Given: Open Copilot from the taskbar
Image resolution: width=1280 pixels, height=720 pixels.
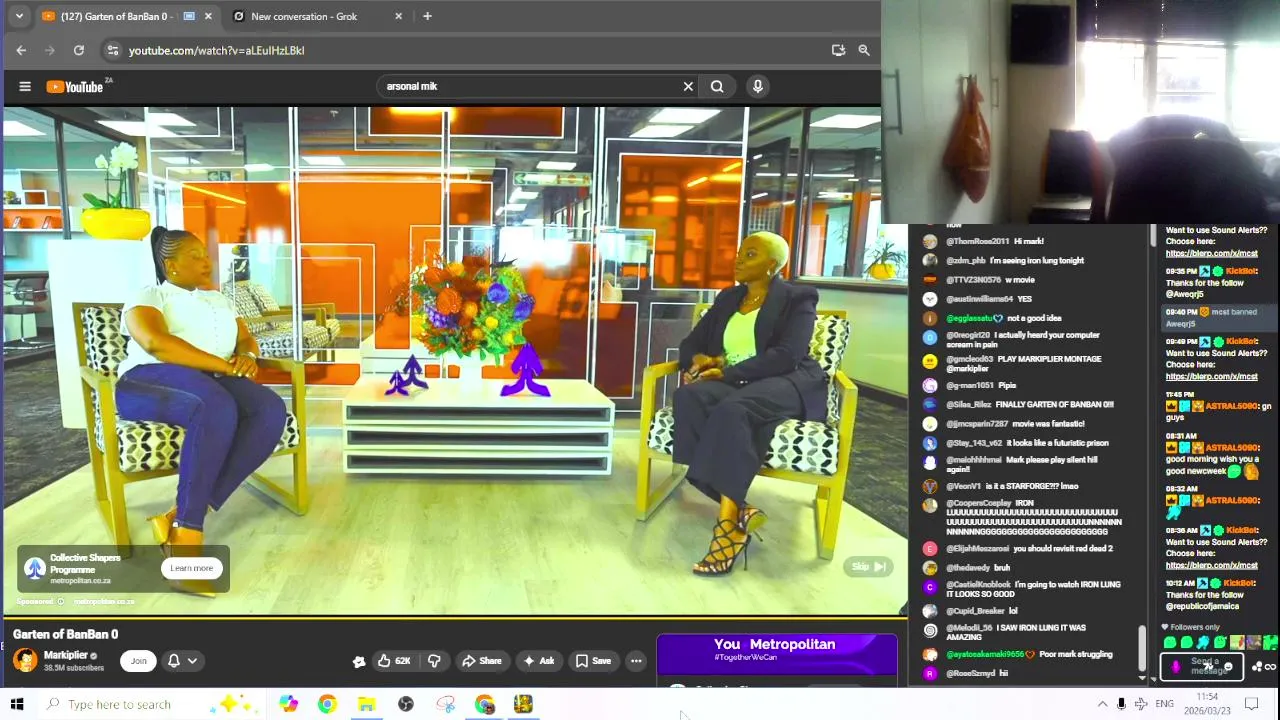Looking at the screenshot, I should [x=288, y=704].
